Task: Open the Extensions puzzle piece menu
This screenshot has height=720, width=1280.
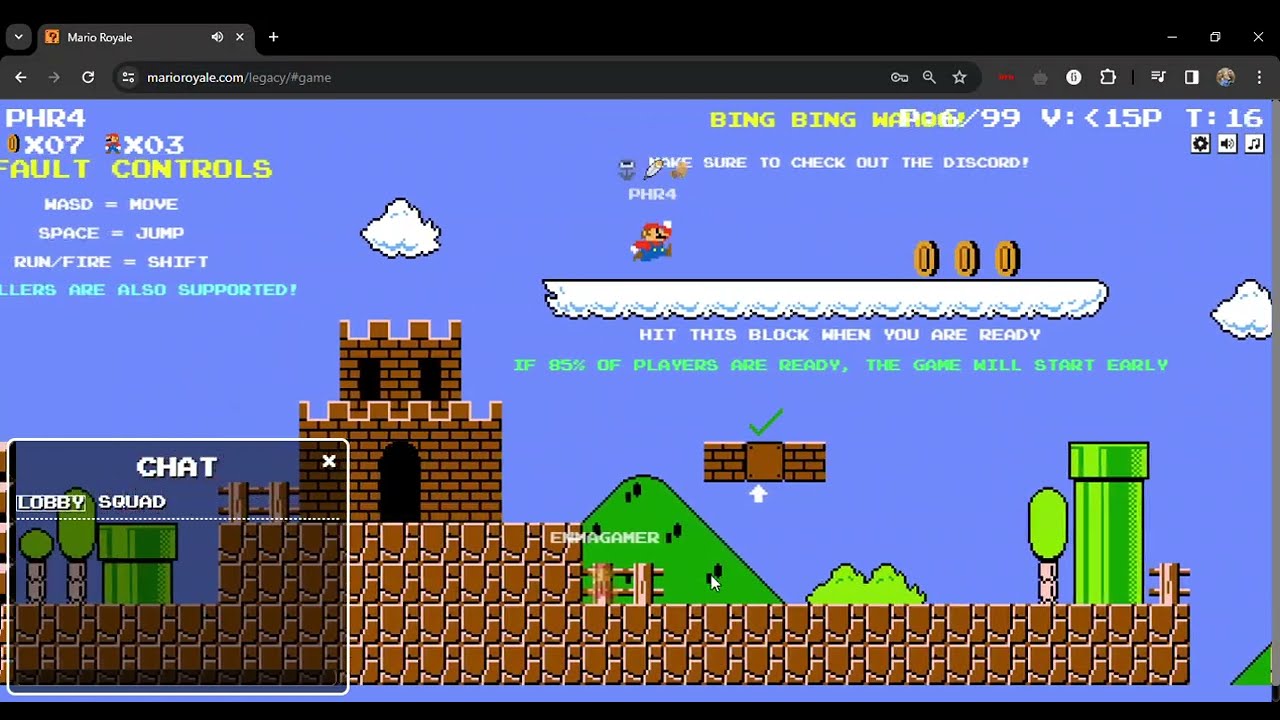Action: pos(1108,77)
